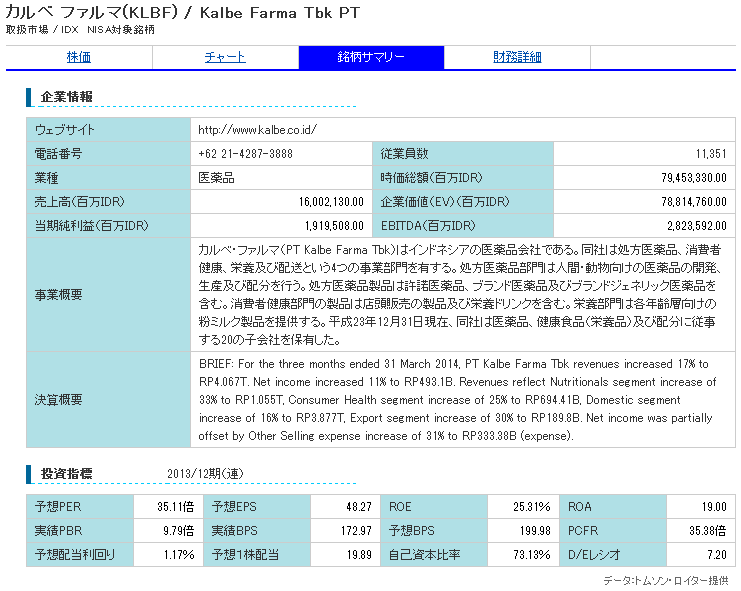This screenshot has height=591, width=741.
Task: Click the 予想EPS value 48.27
Action: 359,507
